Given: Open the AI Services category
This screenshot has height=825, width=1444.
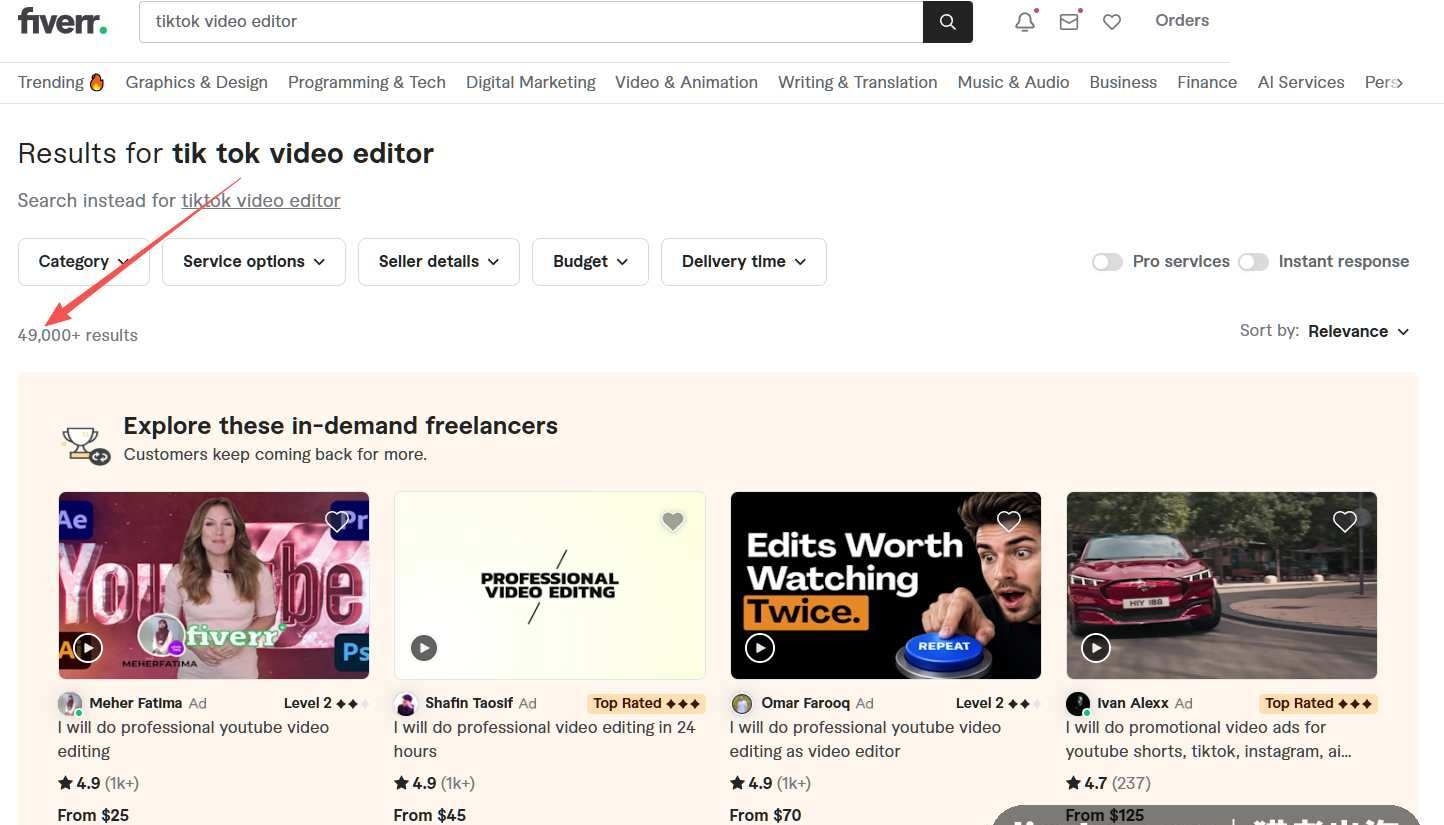Looking at the screenshot, I should point(1301,82).
